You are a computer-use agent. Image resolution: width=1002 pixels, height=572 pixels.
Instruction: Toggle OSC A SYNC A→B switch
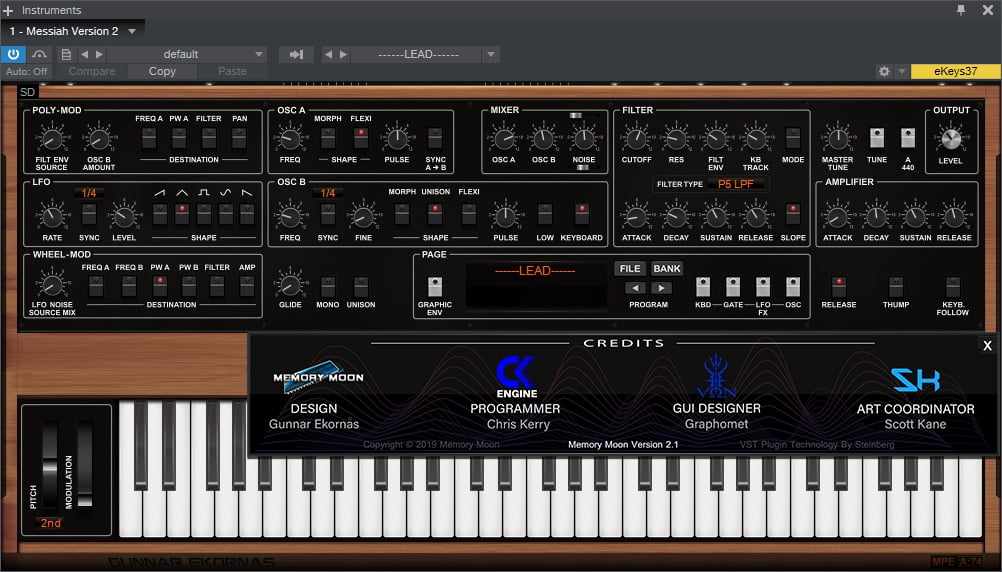(x=435, y=137)
